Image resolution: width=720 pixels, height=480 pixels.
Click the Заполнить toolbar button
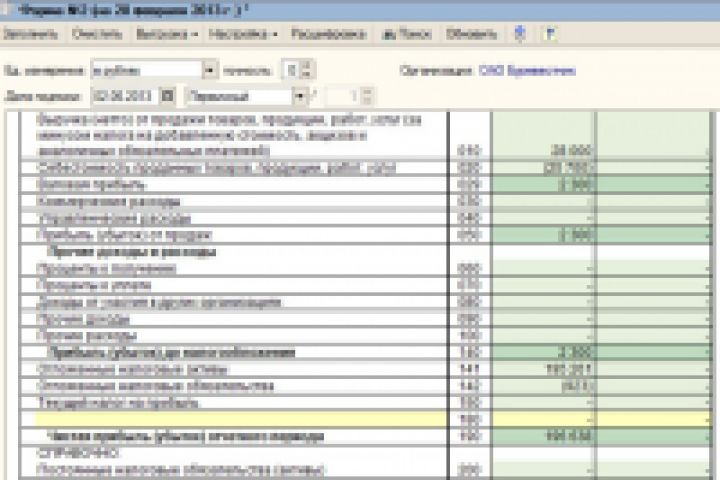[30, 34]
